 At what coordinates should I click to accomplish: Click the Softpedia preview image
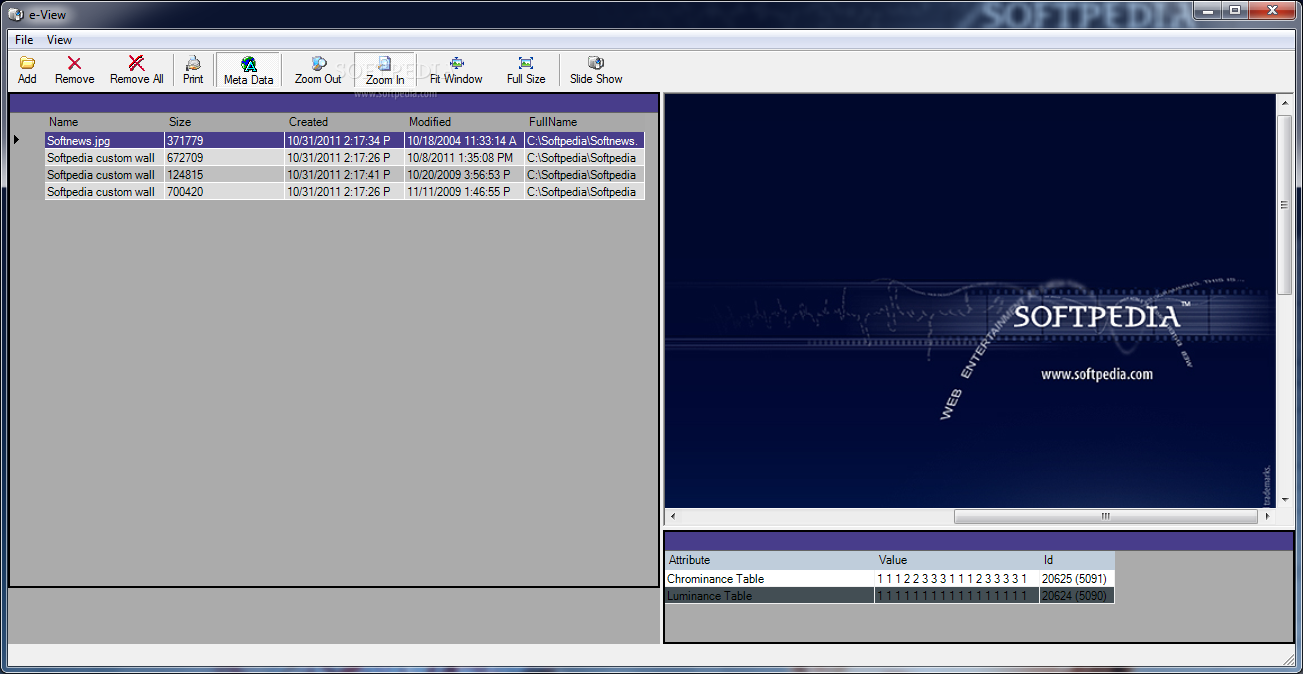coord(970,301)
